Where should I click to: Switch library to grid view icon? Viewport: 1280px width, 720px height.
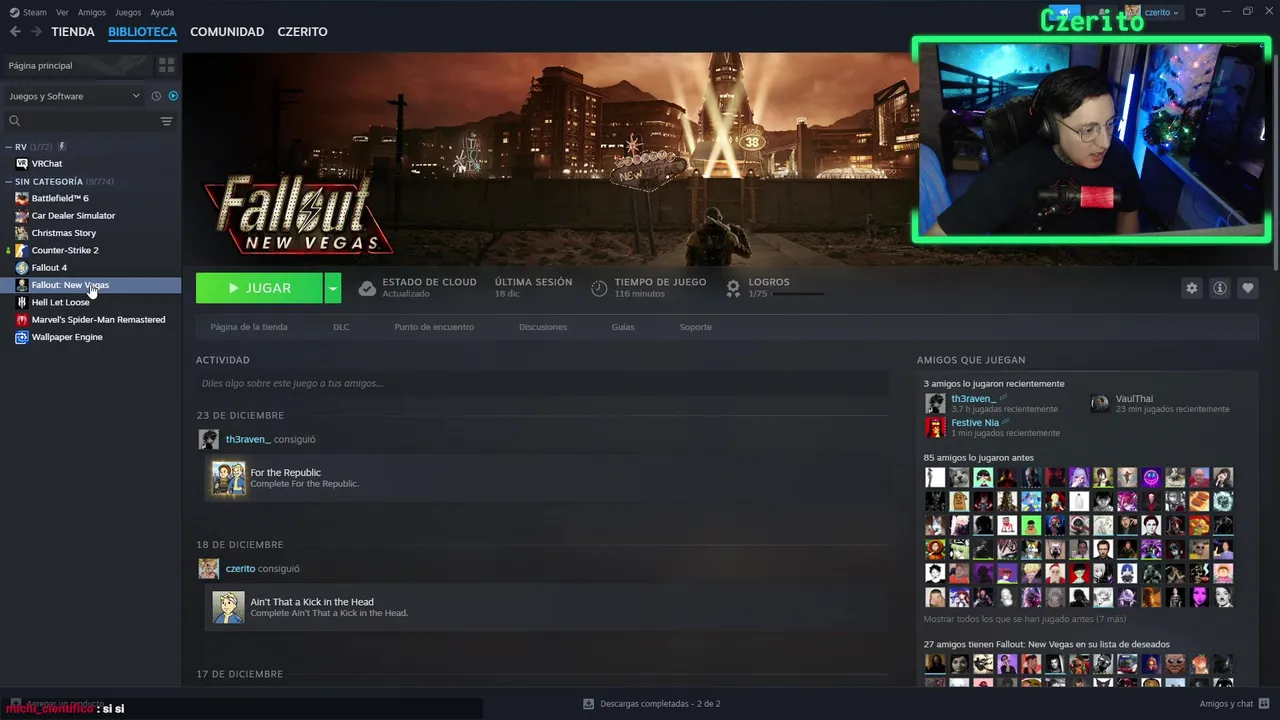[166, 65]
